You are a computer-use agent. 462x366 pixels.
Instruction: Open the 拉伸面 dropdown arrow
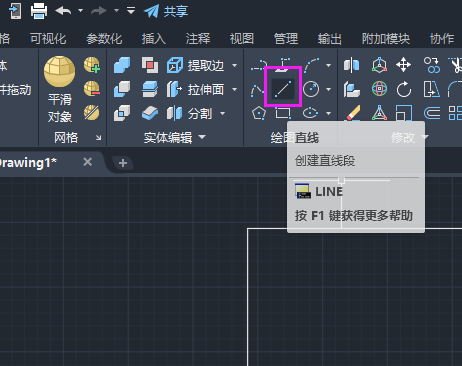pos(235,89)
